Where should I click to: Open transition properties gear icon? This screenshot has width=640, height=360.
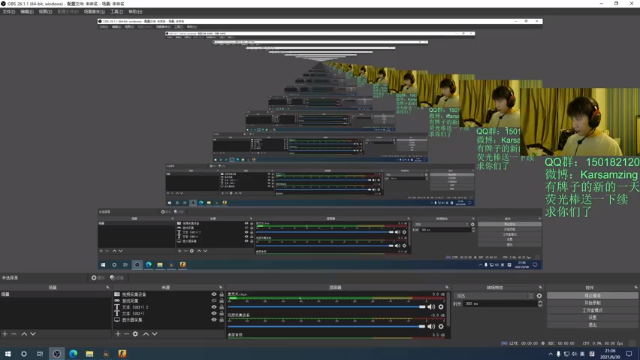coord(540,296)
